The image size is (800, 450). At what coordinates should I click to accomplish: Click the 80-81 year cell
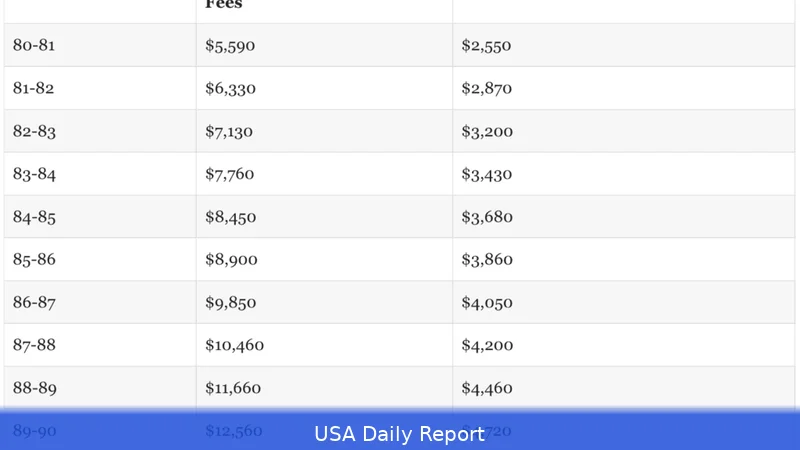pos(35,45)
